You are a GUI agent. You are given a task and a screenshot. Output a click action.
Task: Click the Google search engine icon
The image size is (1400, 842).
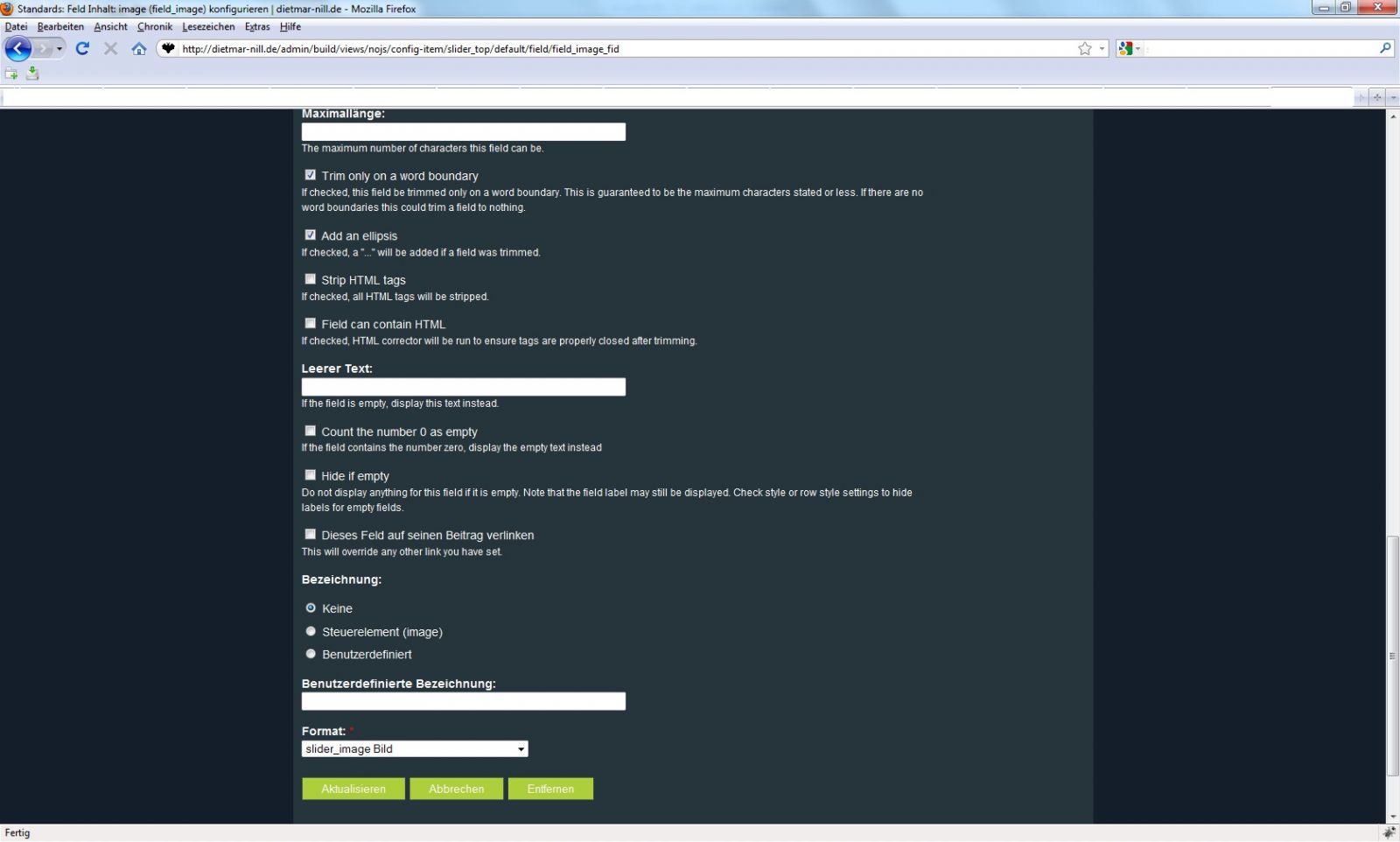point(1125,49)
